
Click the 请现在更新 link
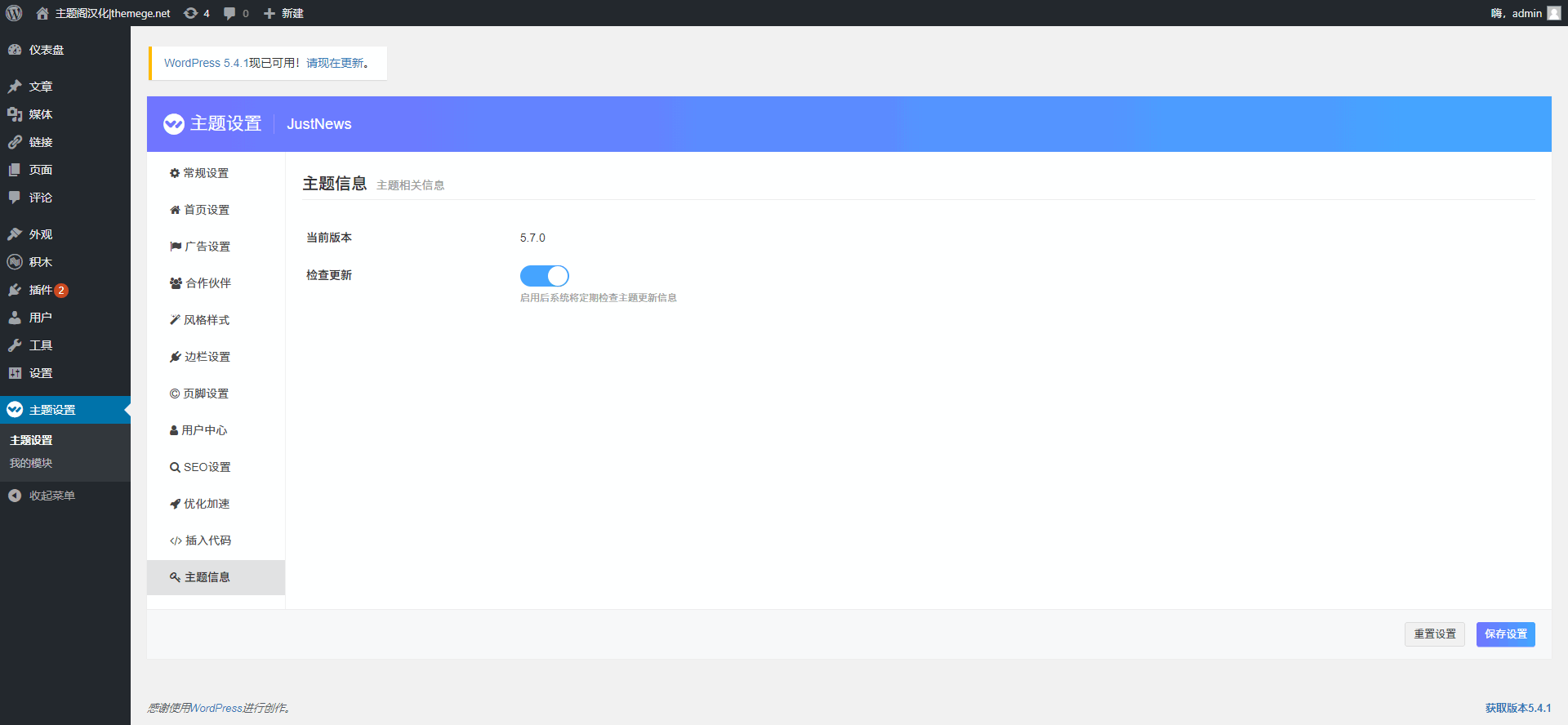[335, 63]
